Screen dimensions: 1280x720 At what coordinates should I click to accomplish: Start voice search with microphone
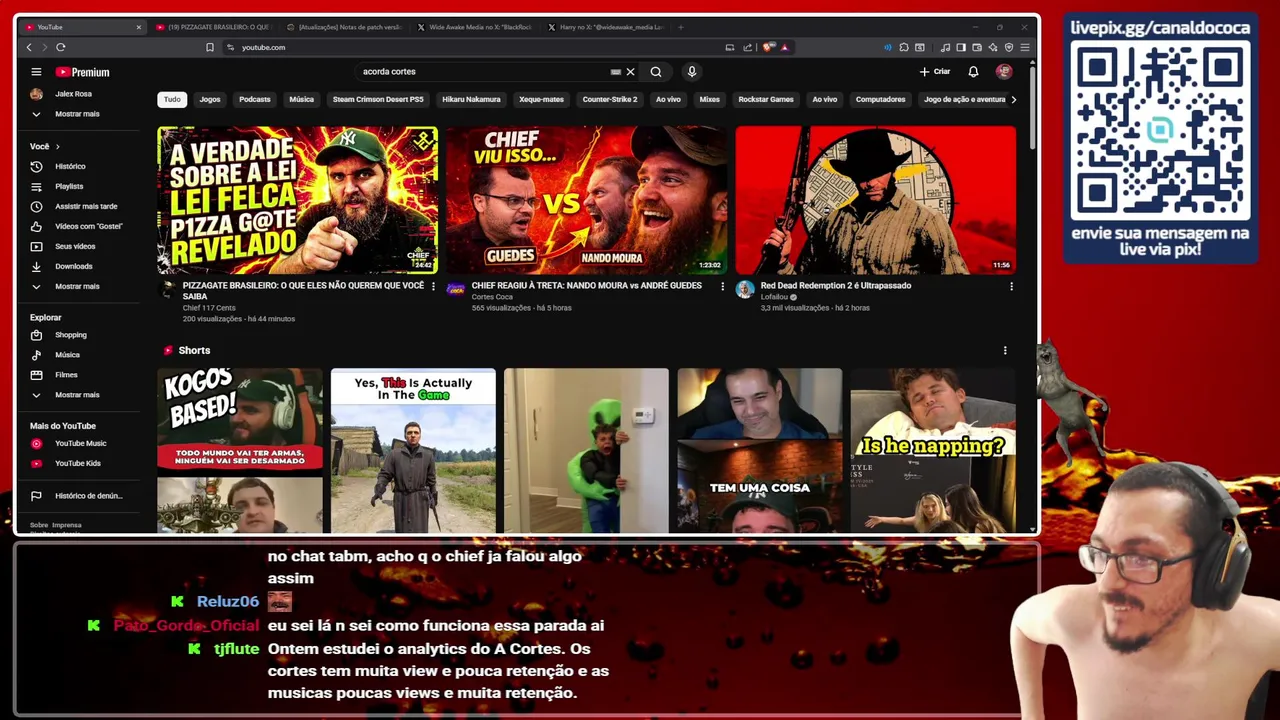[691, 72]
